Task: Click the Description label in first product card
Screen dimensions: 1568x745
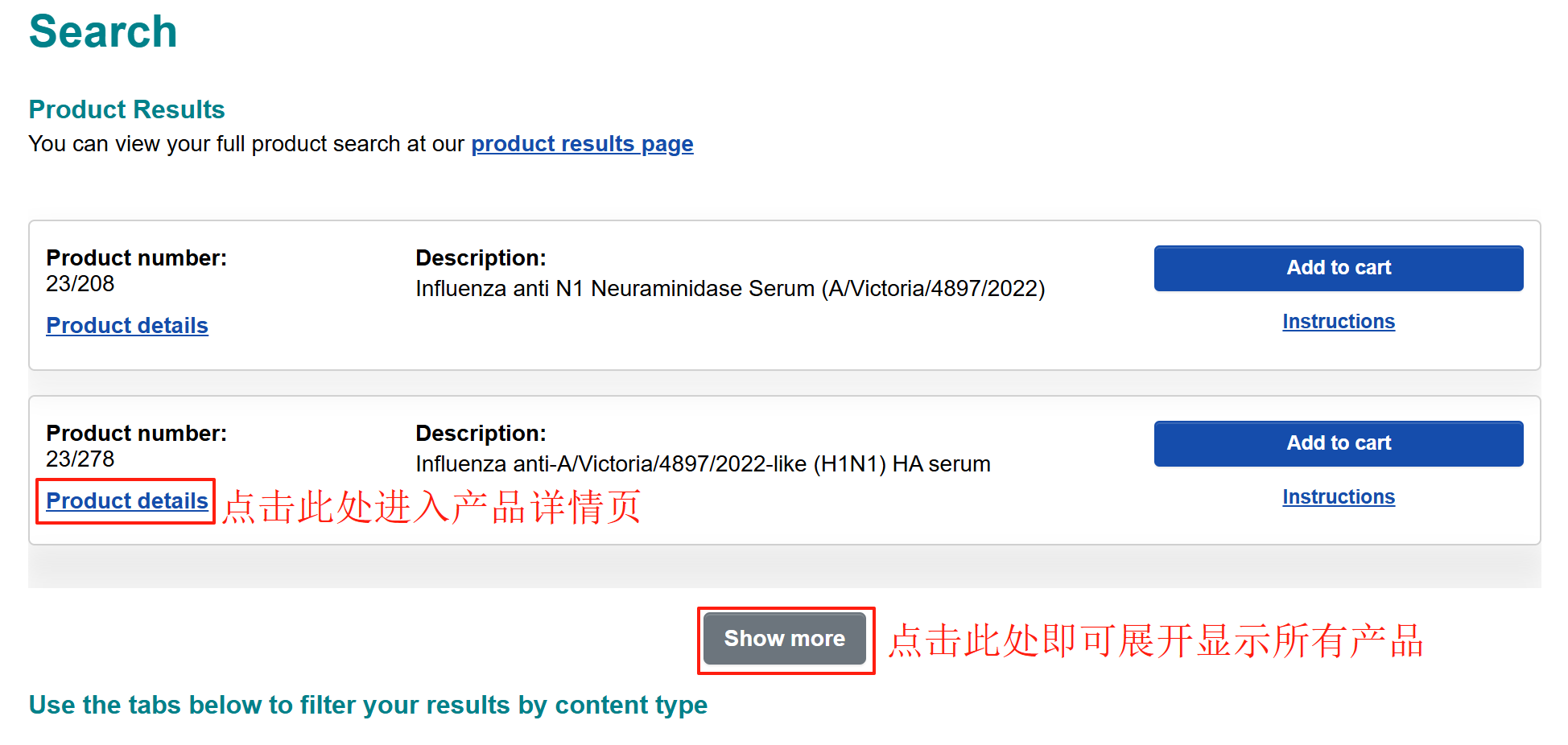Action: pos(481,258)
